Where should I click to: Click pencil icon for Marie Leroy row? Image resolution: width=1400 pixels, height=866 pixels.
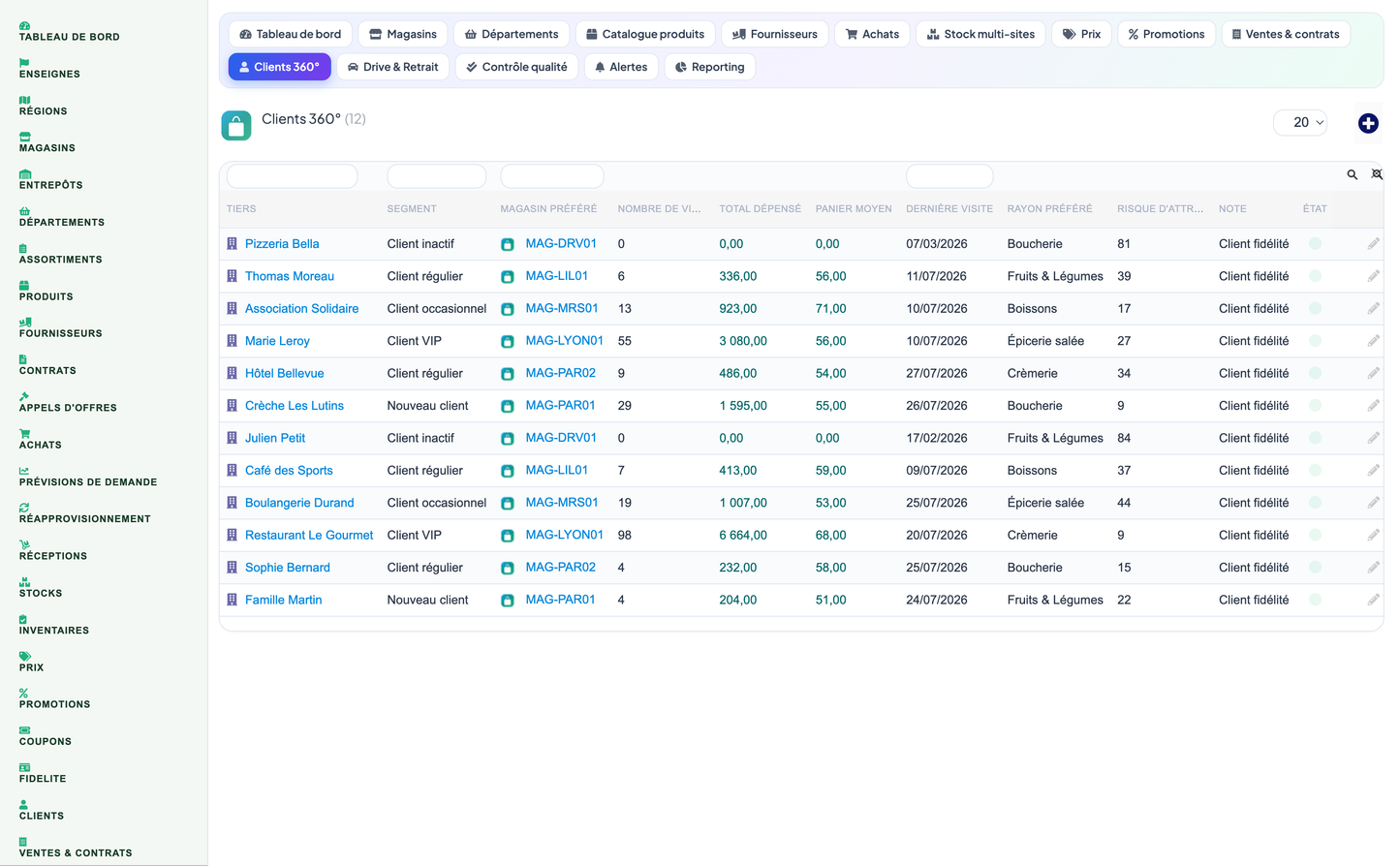pos(1373,341)
